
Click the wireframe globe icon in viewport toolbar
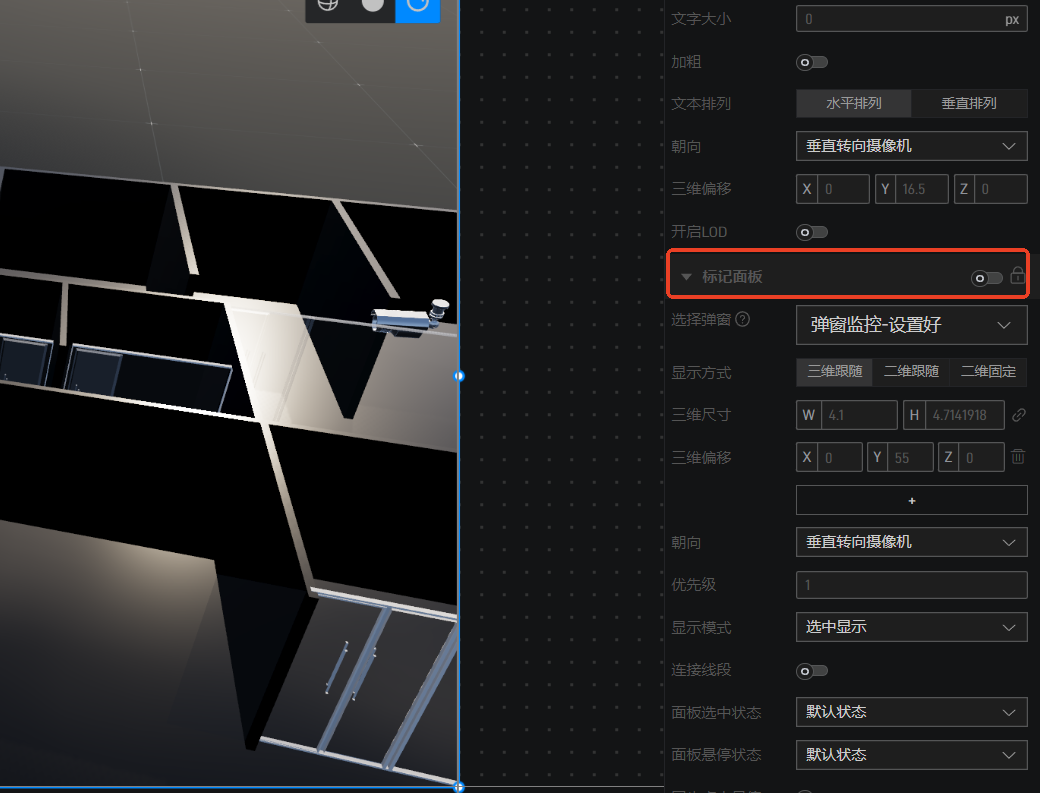(x=328, y=5)
